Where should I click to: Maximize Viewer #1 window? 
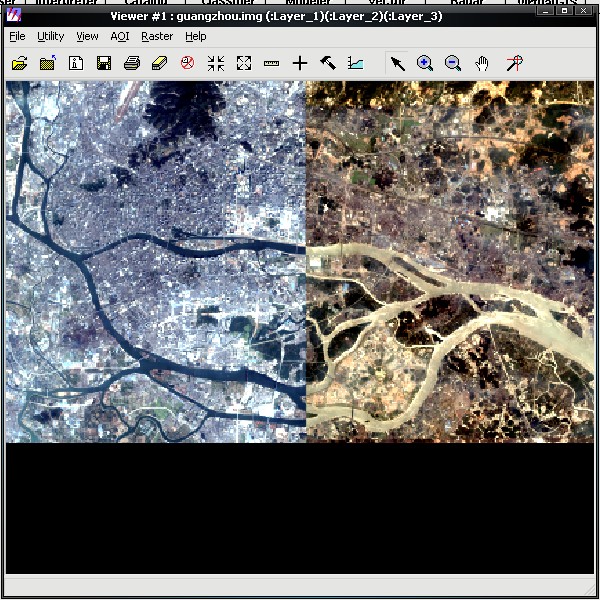pos(564,11)
